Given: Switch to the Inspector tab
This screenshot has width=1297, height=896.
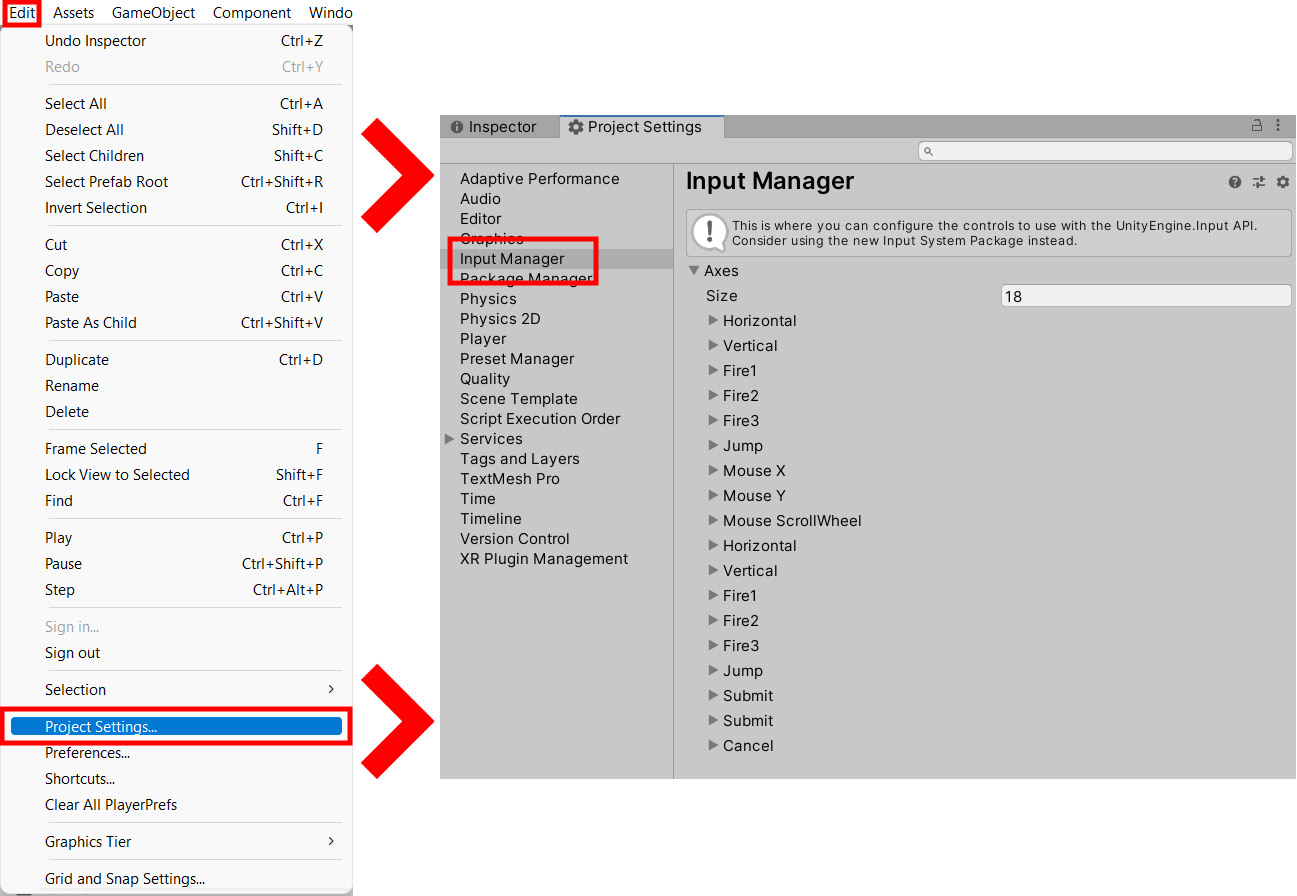Looking at the screenshot, I should click(494, 127).
